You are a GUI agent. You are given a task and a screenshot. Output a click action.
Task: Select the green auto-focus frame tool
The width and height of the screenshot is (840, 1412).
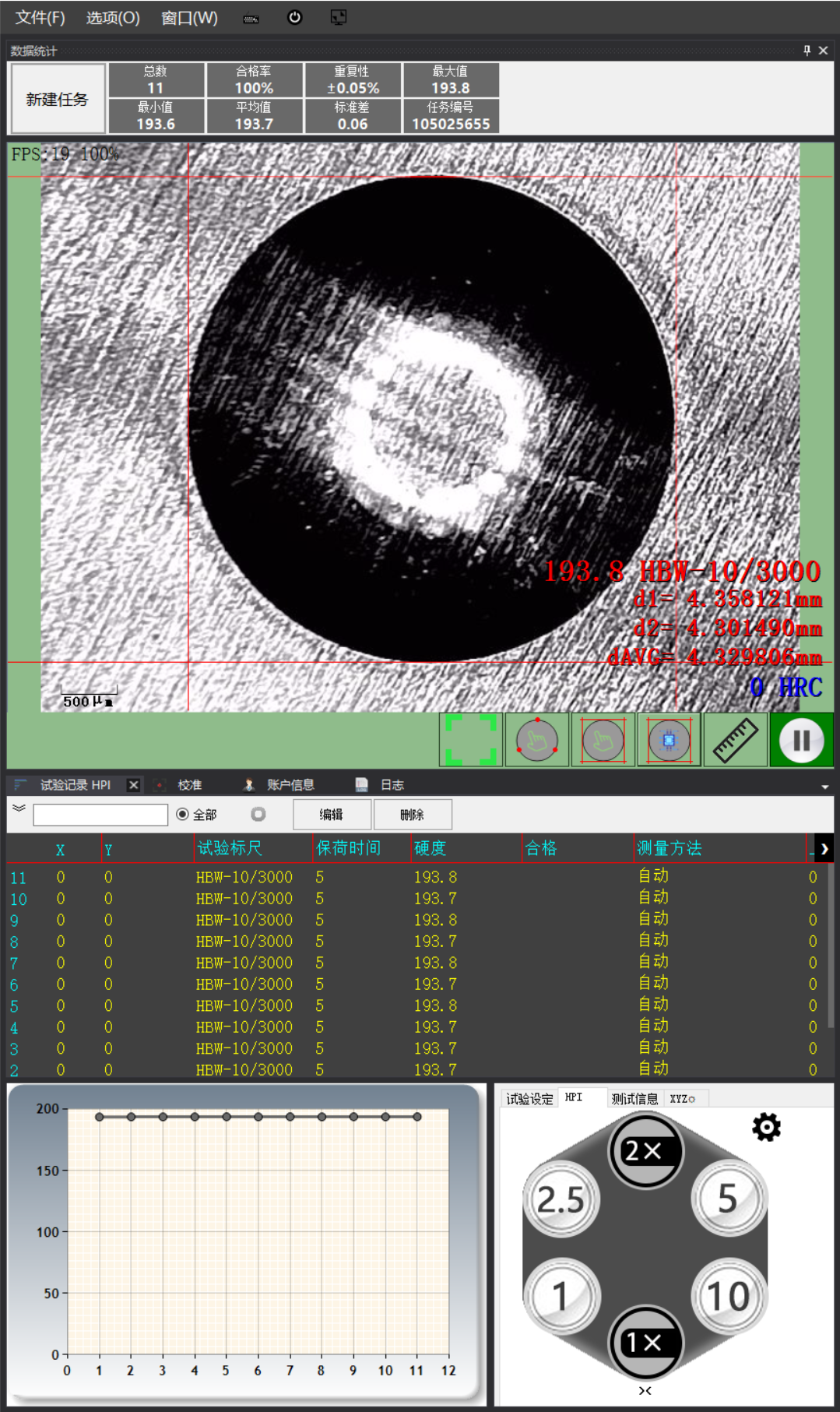pyautogui.click(x=471, y=740)
